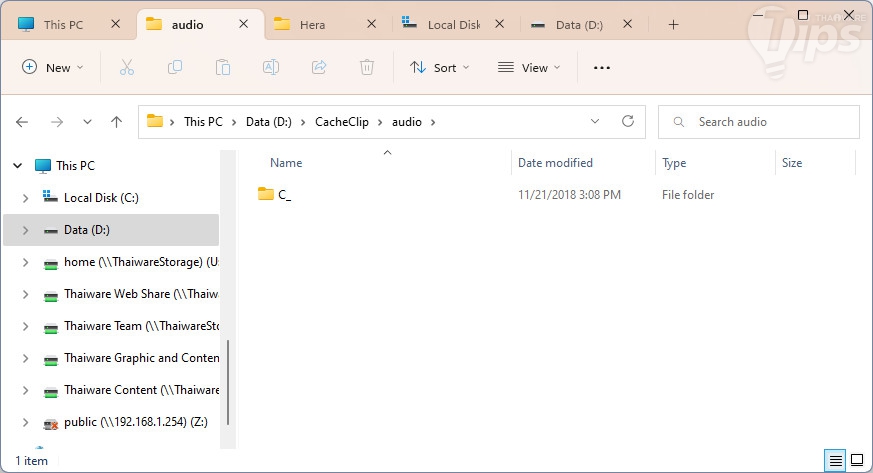Click the Cut scissors icon
This screenshot has width=873, height=473.
click(127, 68)
